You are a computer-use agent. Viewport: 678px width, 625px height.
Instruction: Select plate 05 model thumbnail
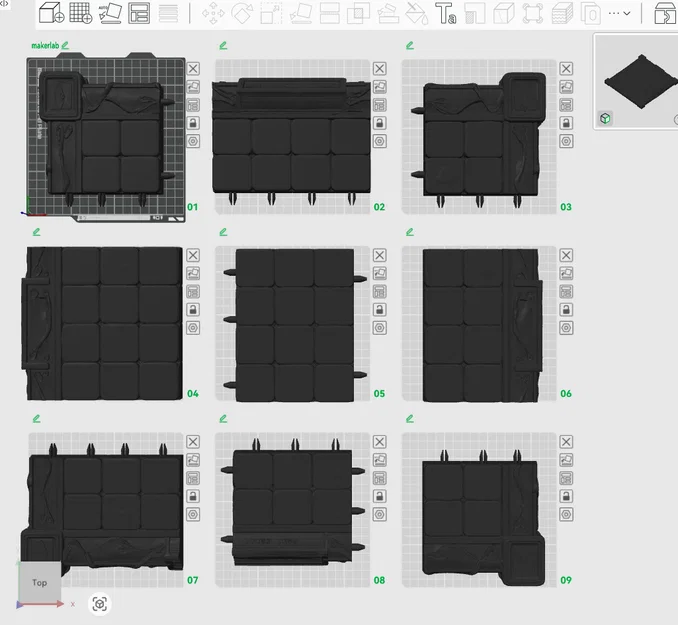[295, 324]
